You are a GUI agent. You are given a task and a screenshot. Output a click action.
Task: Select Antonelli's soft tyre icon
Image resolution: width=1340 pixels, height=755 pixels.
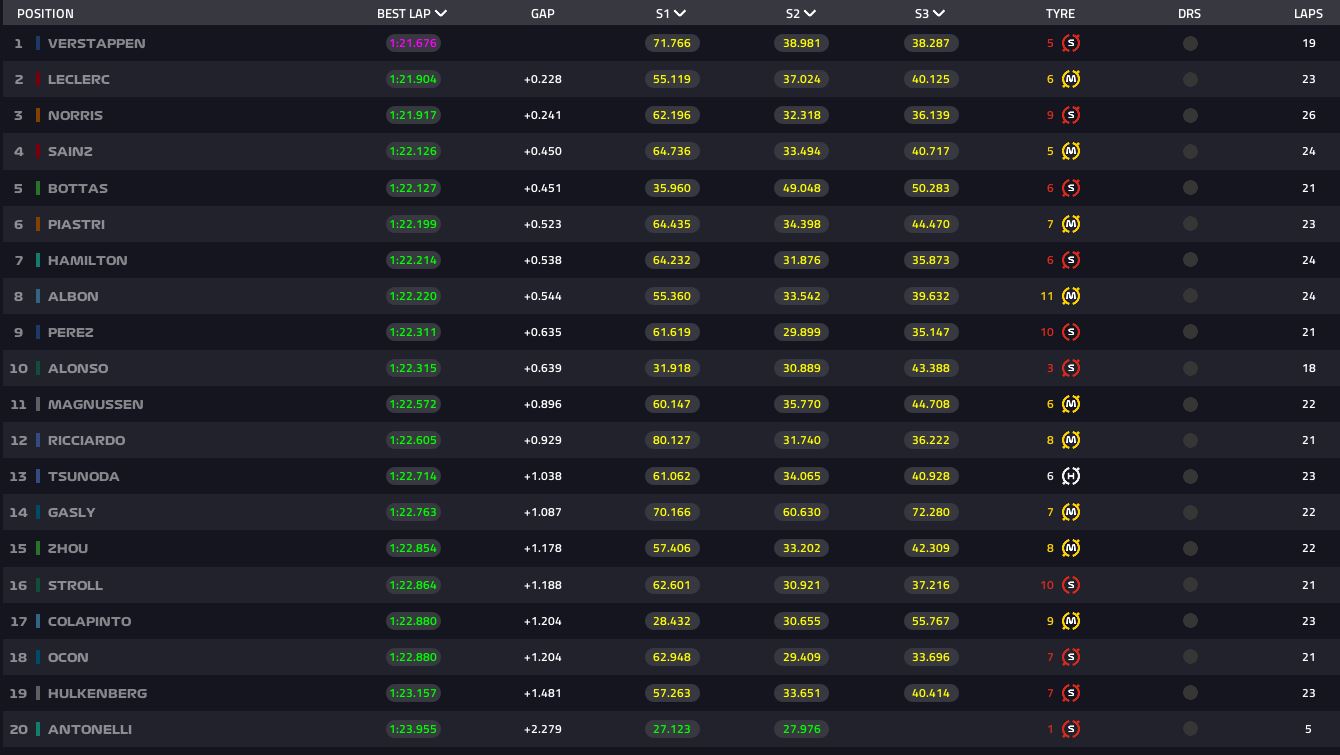[1070, 729]
